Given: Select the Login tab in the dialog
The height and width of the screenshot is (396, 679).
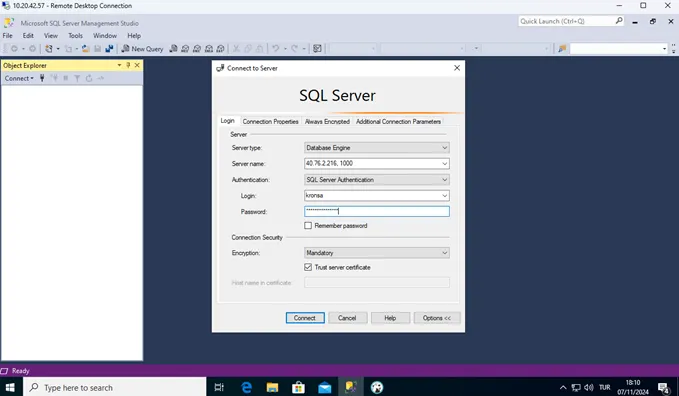Looking at the screenshot, I should [227, 121].
